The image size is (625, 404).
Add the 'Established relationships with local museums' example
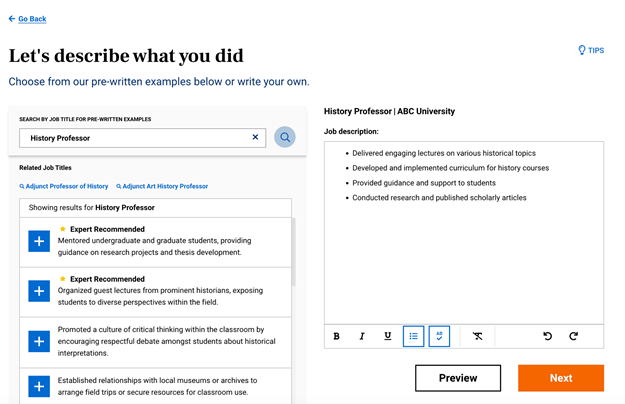coord(39,386)
